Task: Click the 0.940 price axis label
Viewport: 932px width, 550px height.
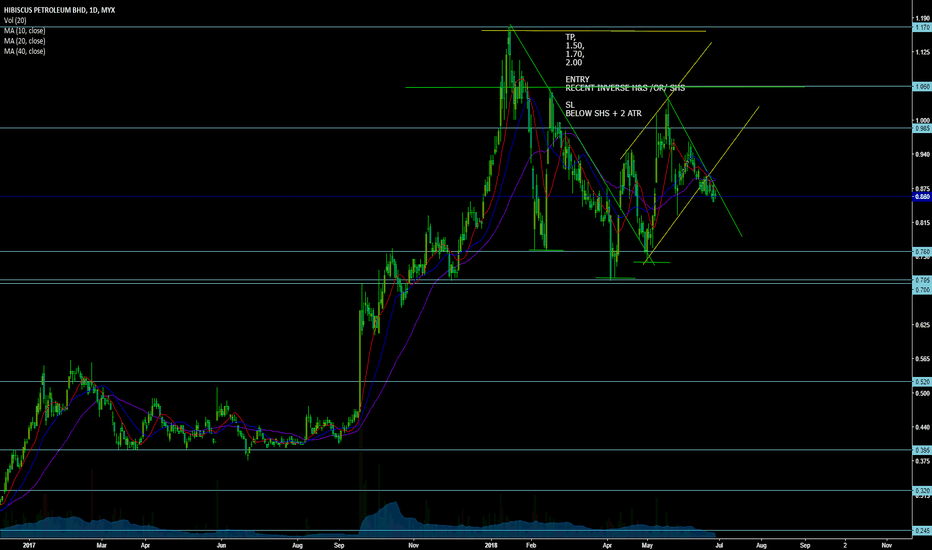Action: tap(922, 155)
